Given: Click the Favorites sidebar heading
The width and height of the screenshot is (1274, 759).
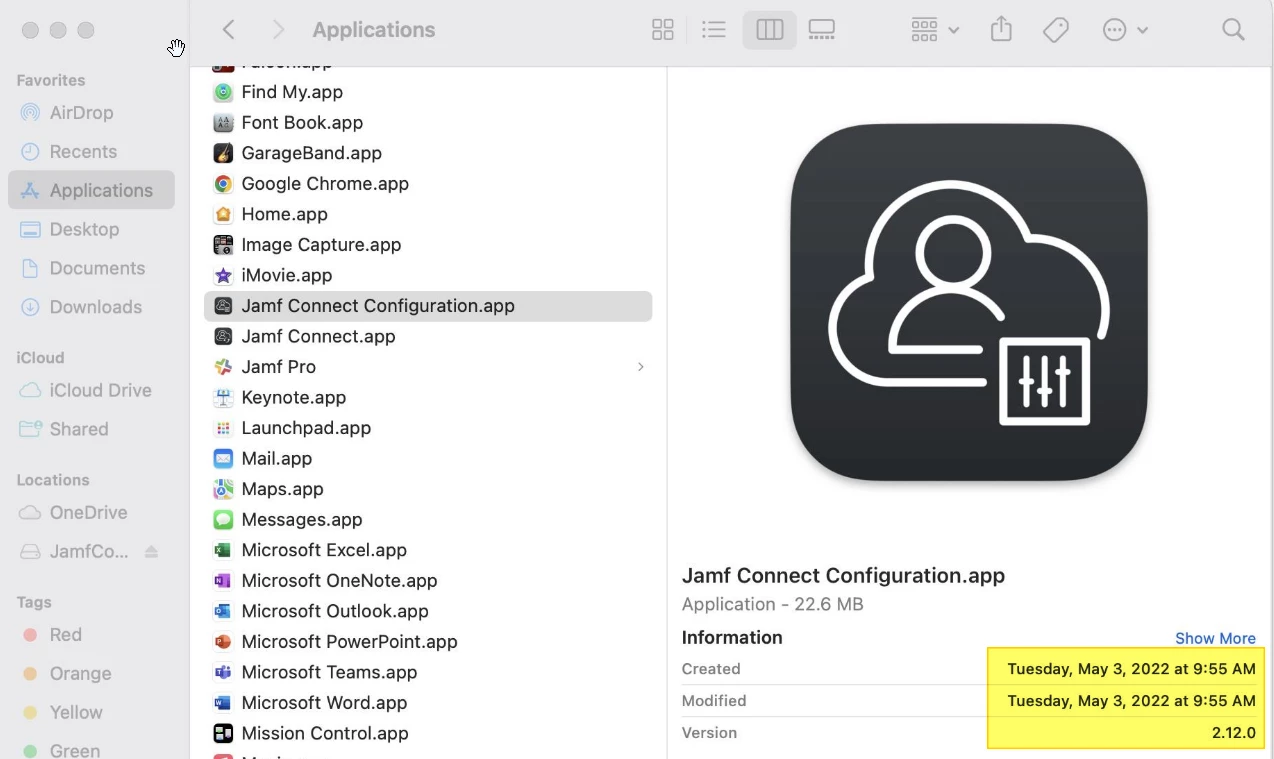Looking at the screenshot, I should coord(51,80).
